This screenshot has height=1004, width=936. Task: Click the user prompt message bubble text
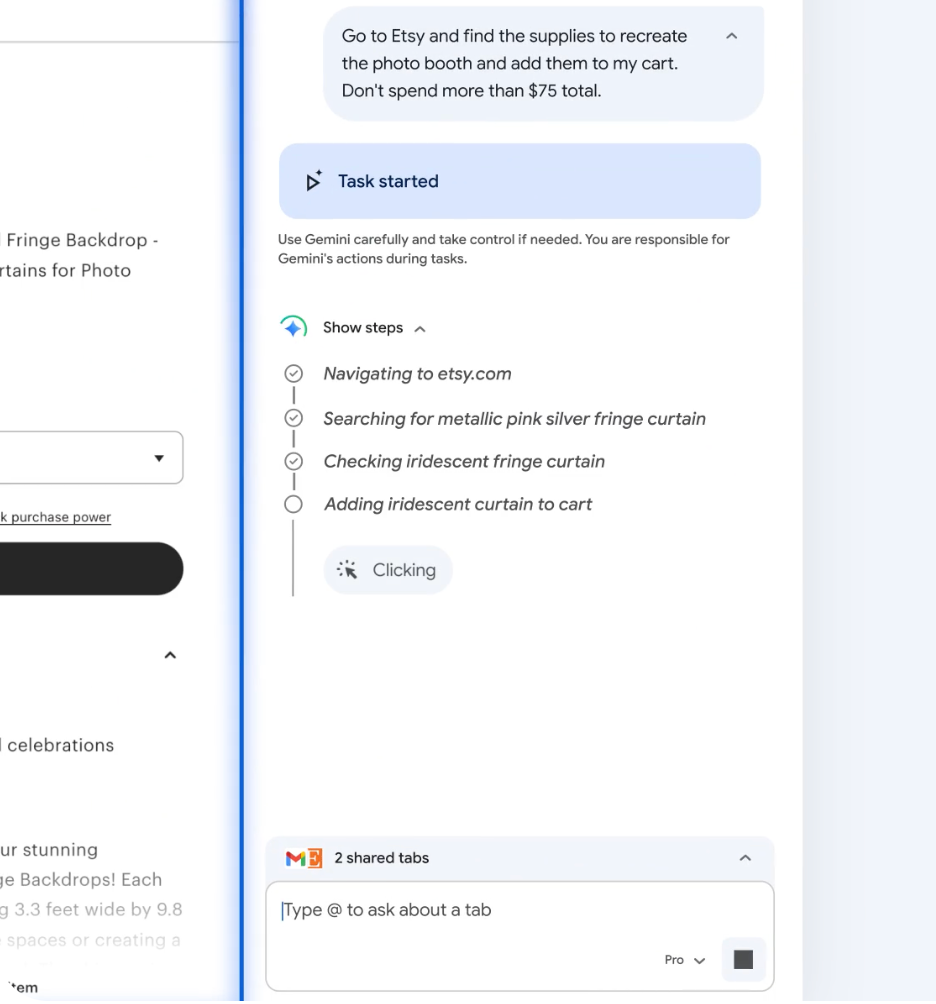(514, 63)
